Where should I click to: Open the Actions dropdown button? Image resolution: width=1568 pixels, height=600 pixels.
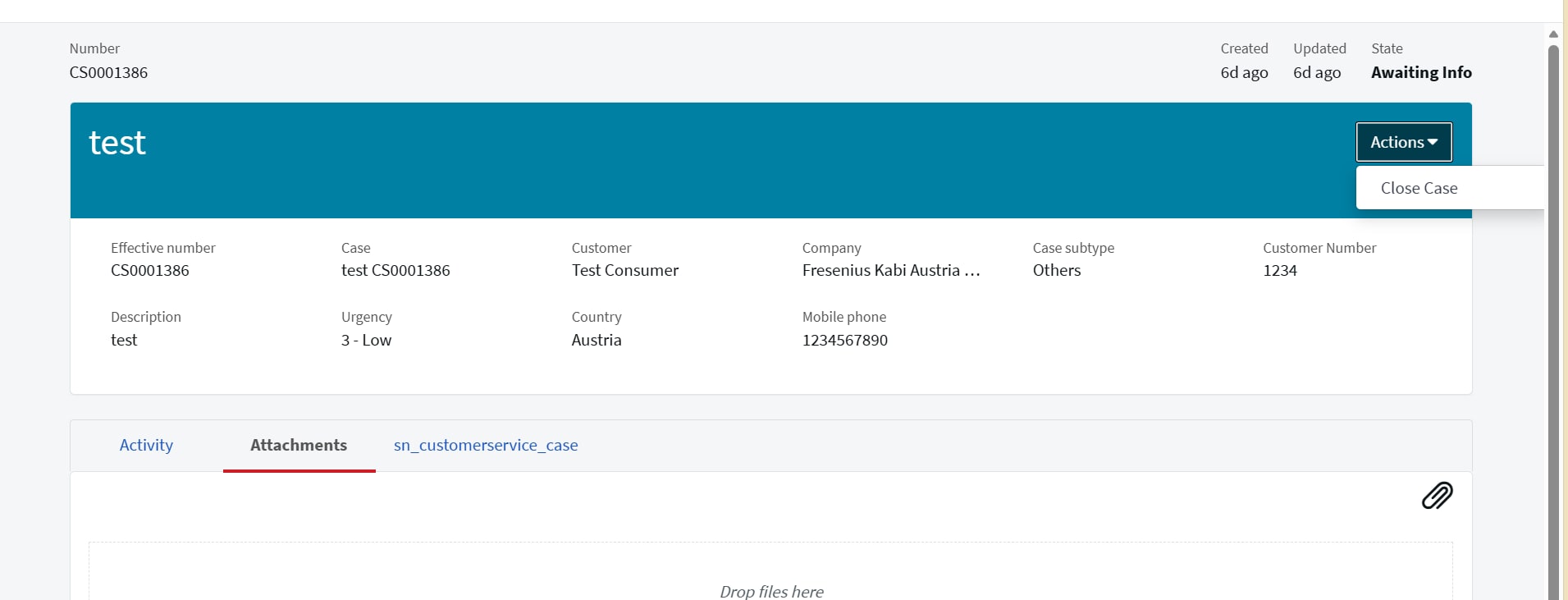coord(1403,142)
